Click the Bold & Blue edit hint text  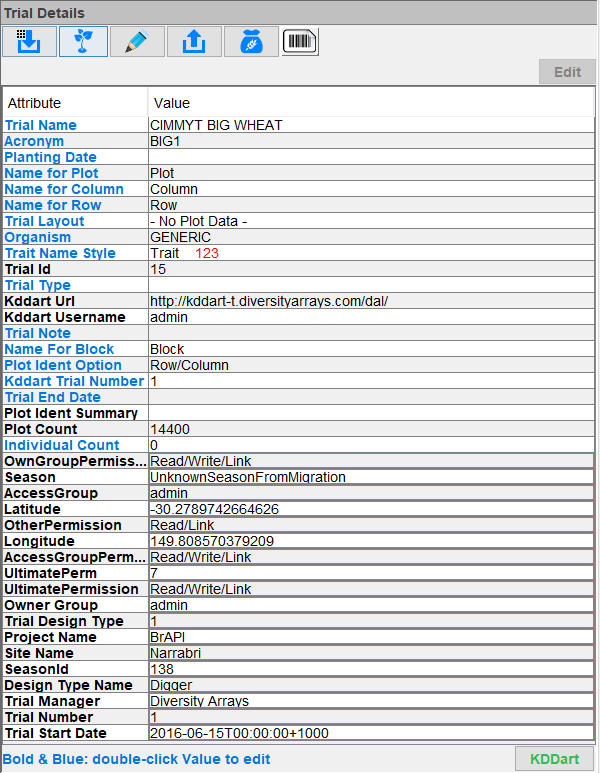point(137,759)
